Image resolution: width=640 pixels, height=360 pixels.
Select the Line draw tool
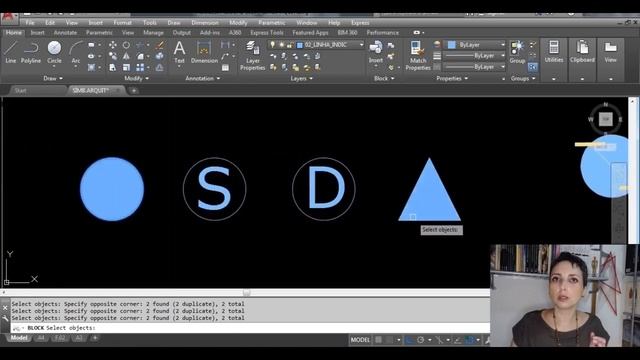tap(10, 52)
